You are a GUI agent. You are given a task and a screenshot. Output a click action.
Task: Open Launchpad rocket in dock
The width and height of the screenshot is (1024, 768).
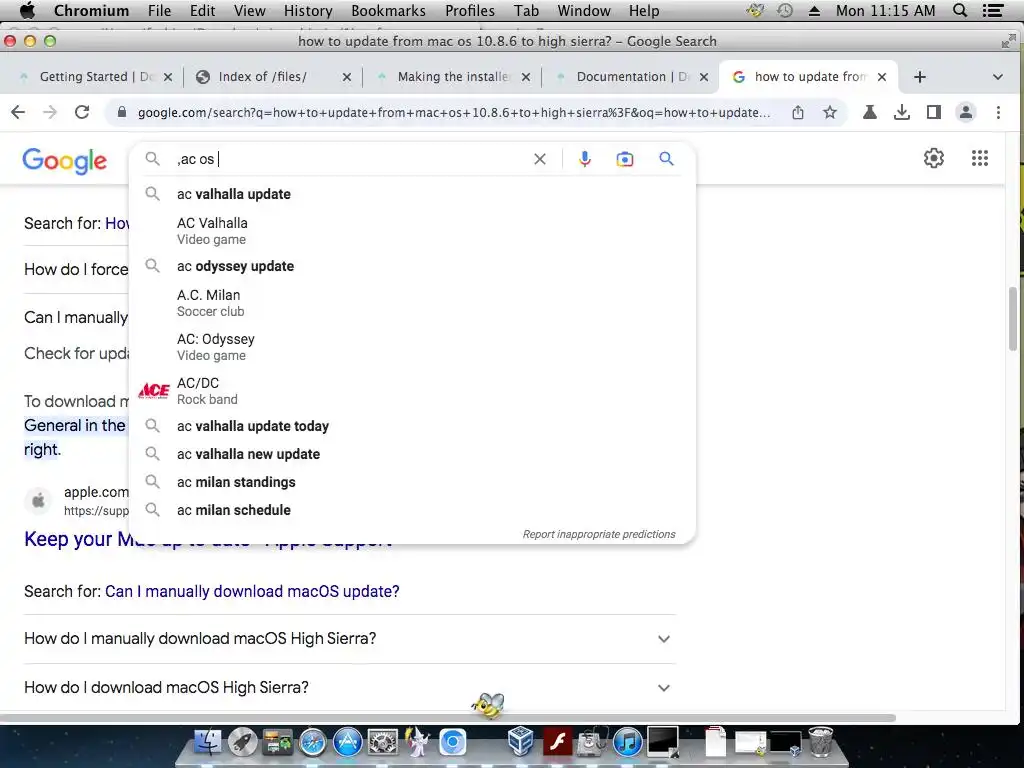(242, 742)
